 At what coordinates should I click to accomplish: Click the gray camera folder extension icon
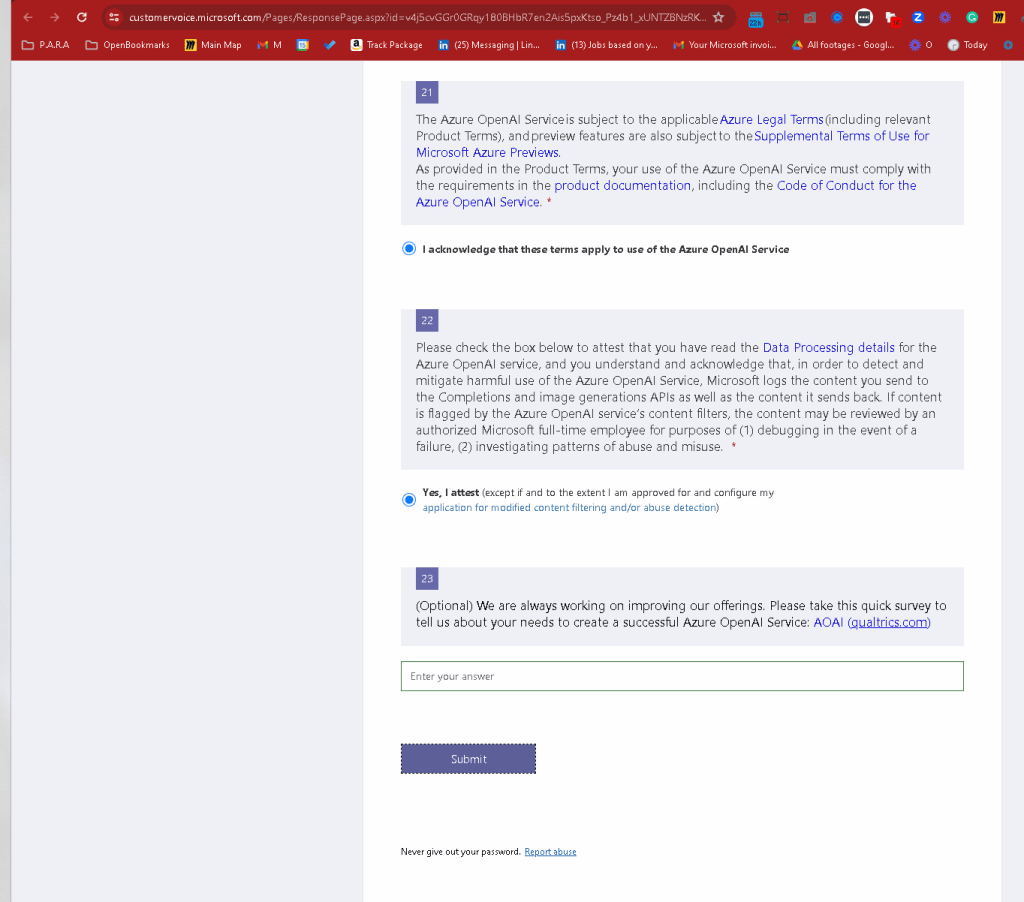(810, 18)
